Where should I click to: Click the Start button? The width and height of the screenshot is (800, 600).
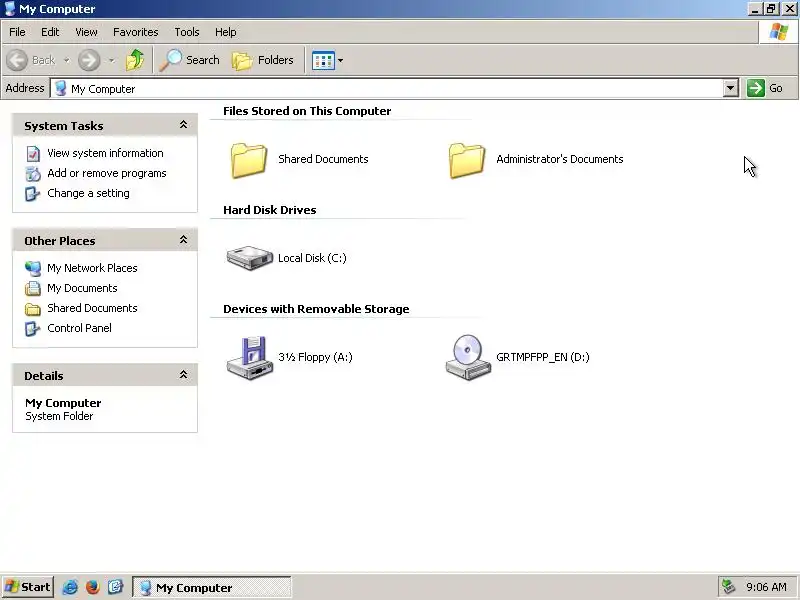28,587
